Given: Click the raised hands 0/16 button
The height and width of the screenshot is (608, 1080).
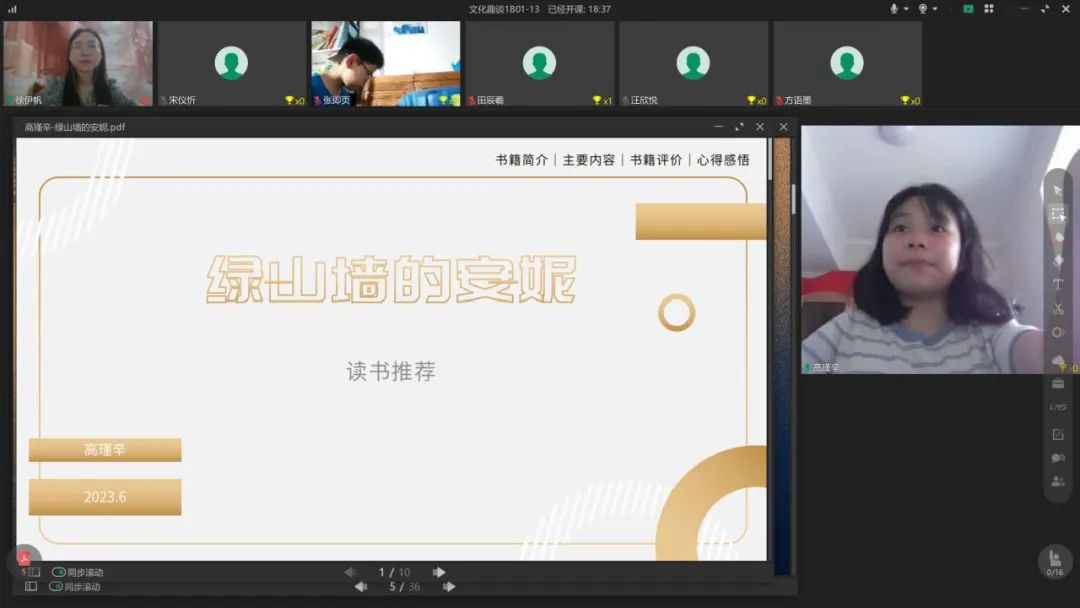Looking at the screenshot, I should (x=1055, y=561).
